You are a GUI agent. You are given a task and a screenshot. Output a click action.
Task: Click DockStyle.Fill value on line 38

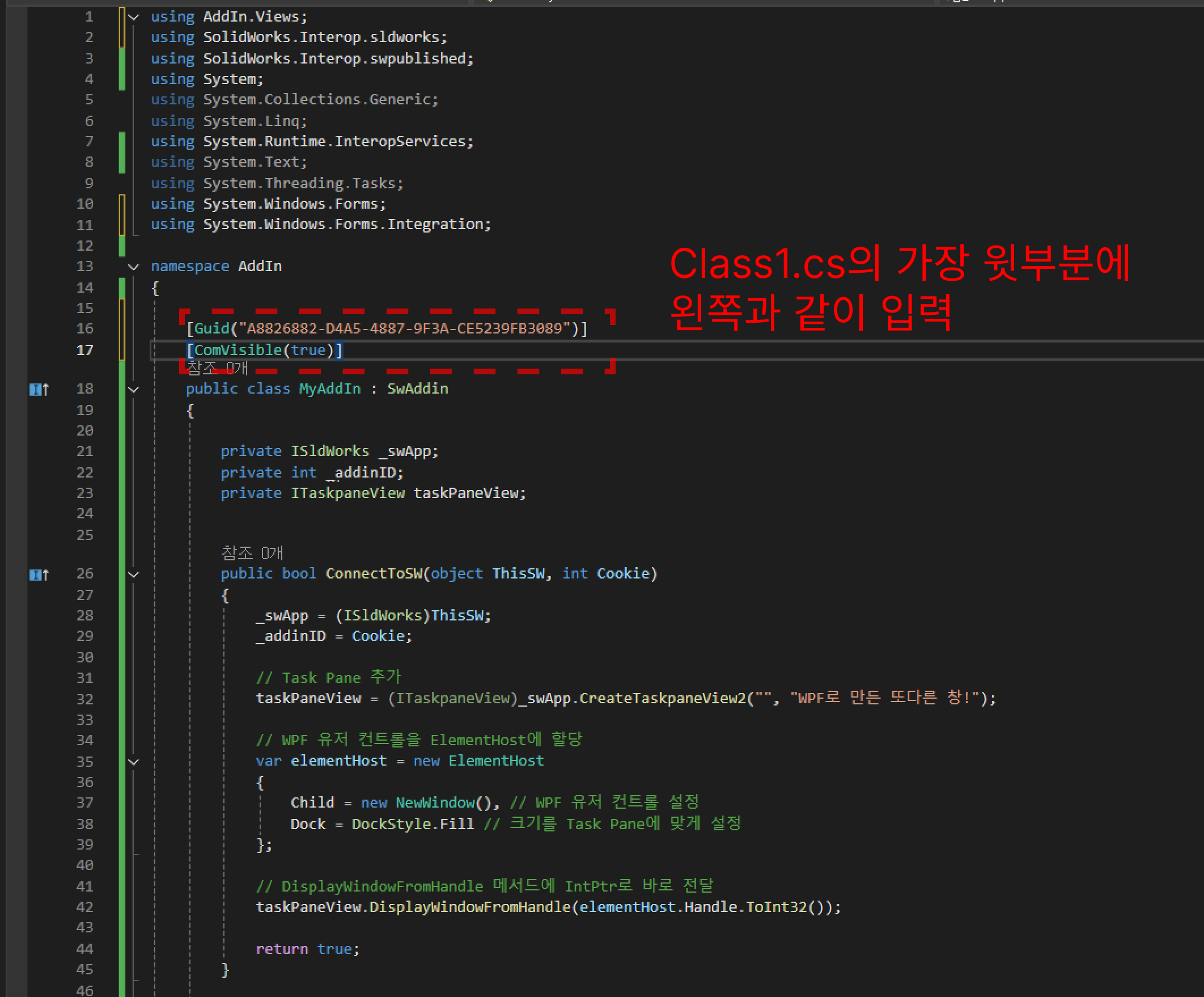click(413, 825)
